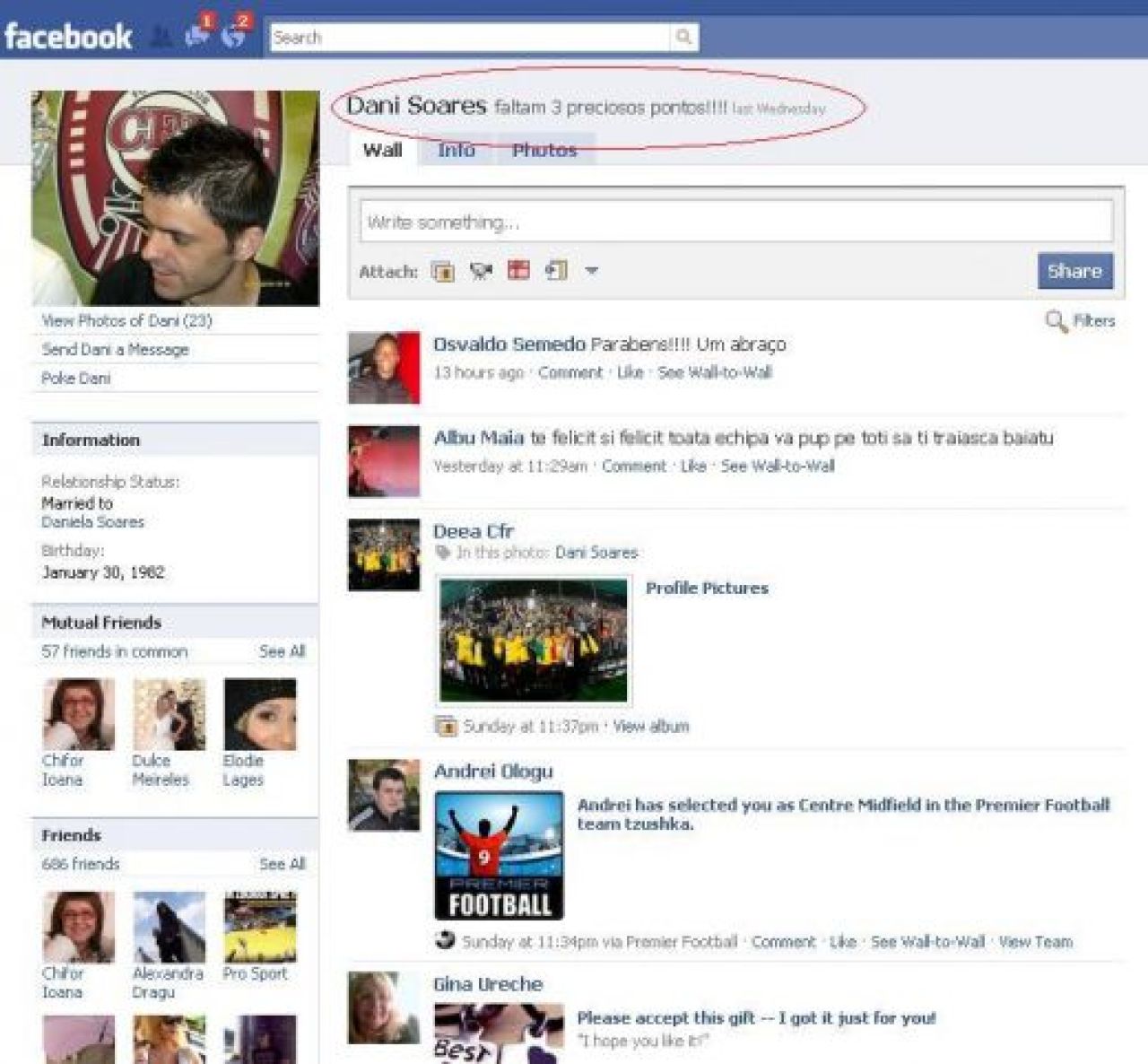Click the Premier Football app image
Viewport: 1148px width, 1064px height.
tap(499, 855)
